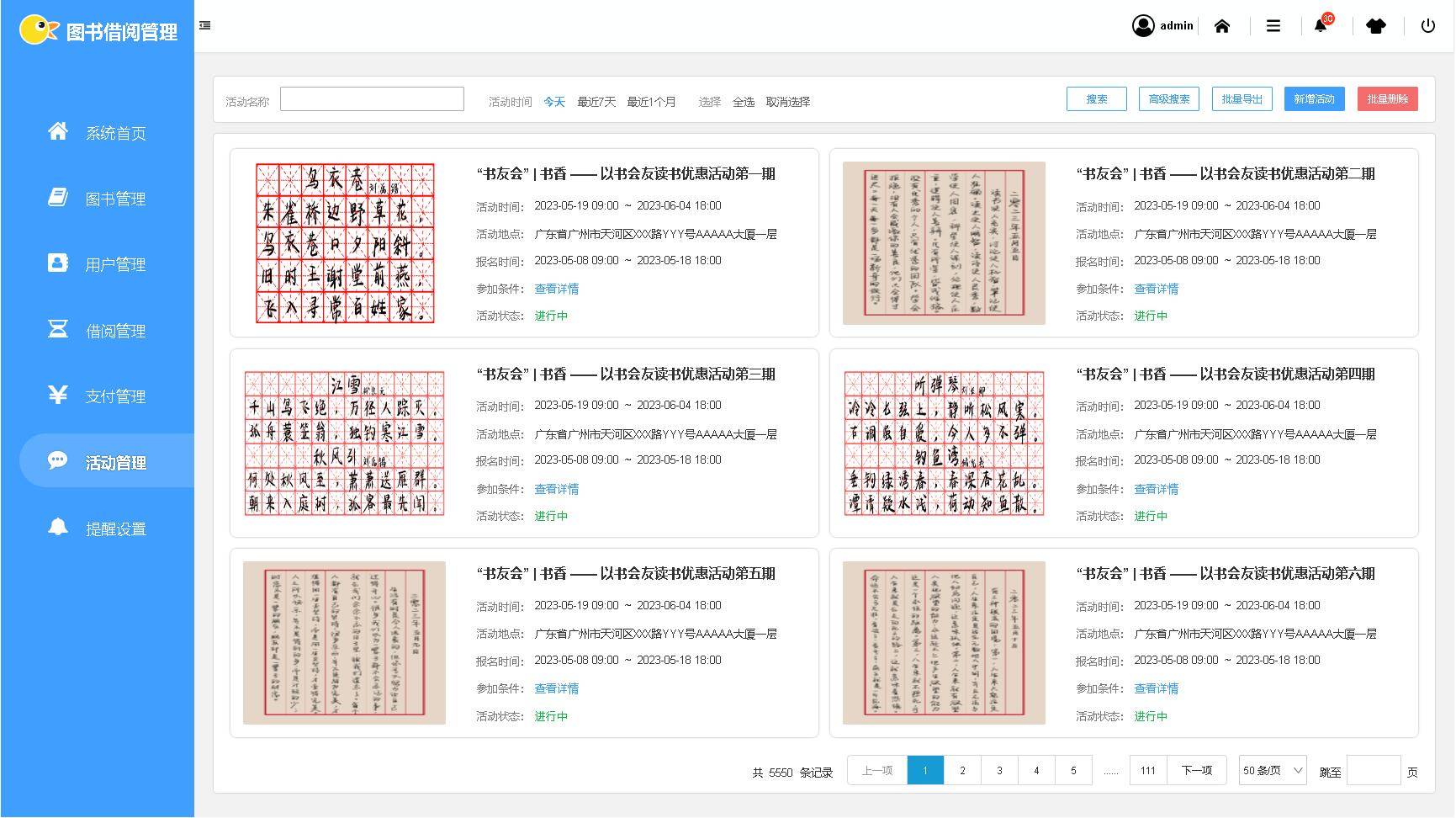
Task: Toggle 全选 to select all activities
Action: pos(743,102)
